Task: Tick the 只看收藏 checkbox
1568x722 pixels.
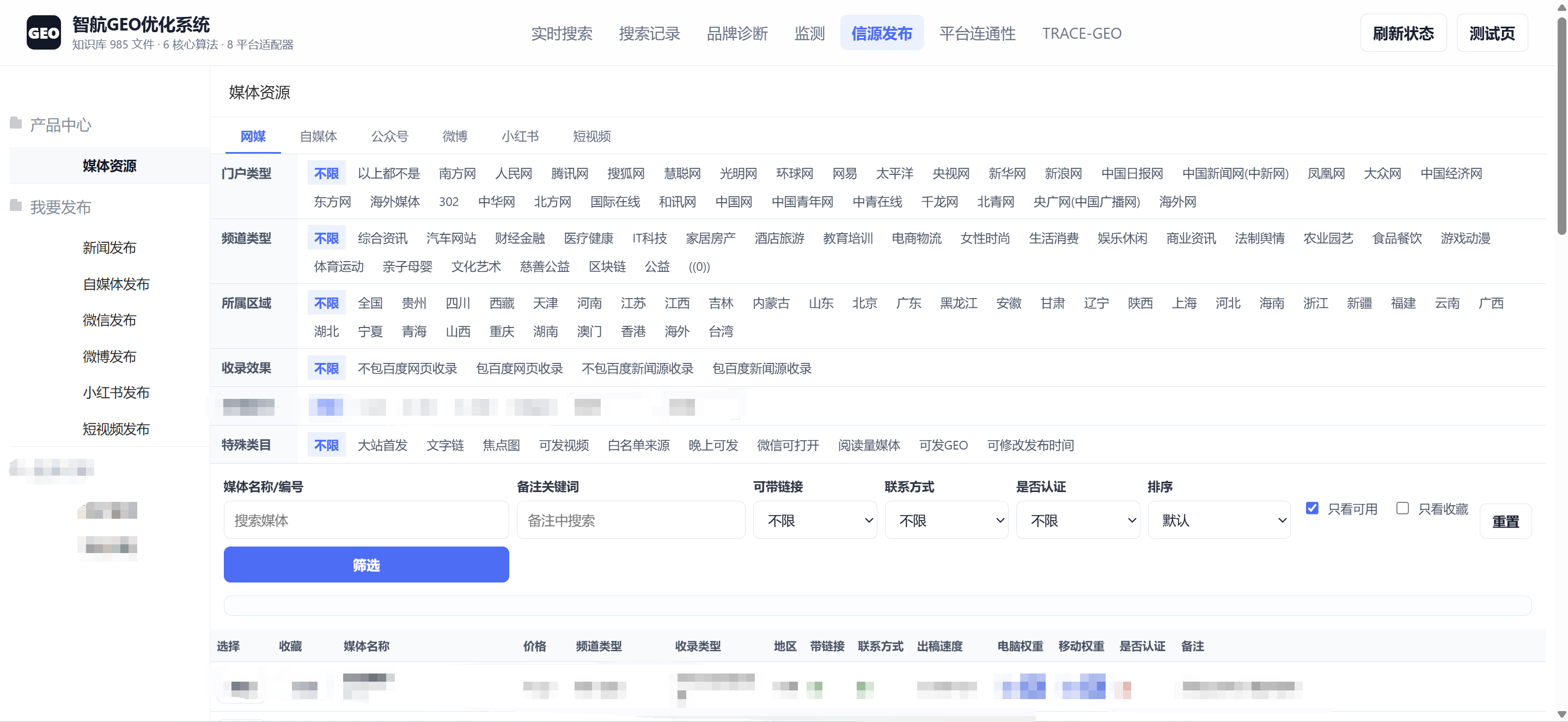Action: (1402, 508)
